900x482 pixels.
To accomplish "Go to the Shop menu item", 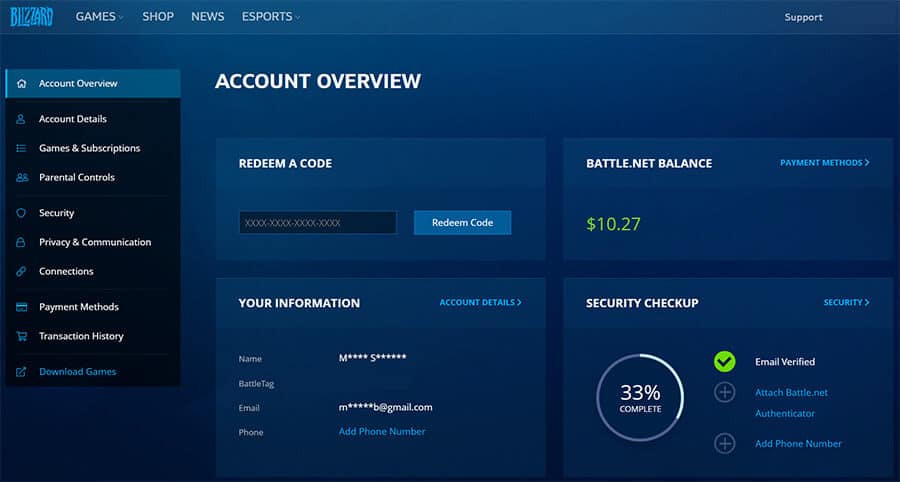I will [x=157, y=17].
